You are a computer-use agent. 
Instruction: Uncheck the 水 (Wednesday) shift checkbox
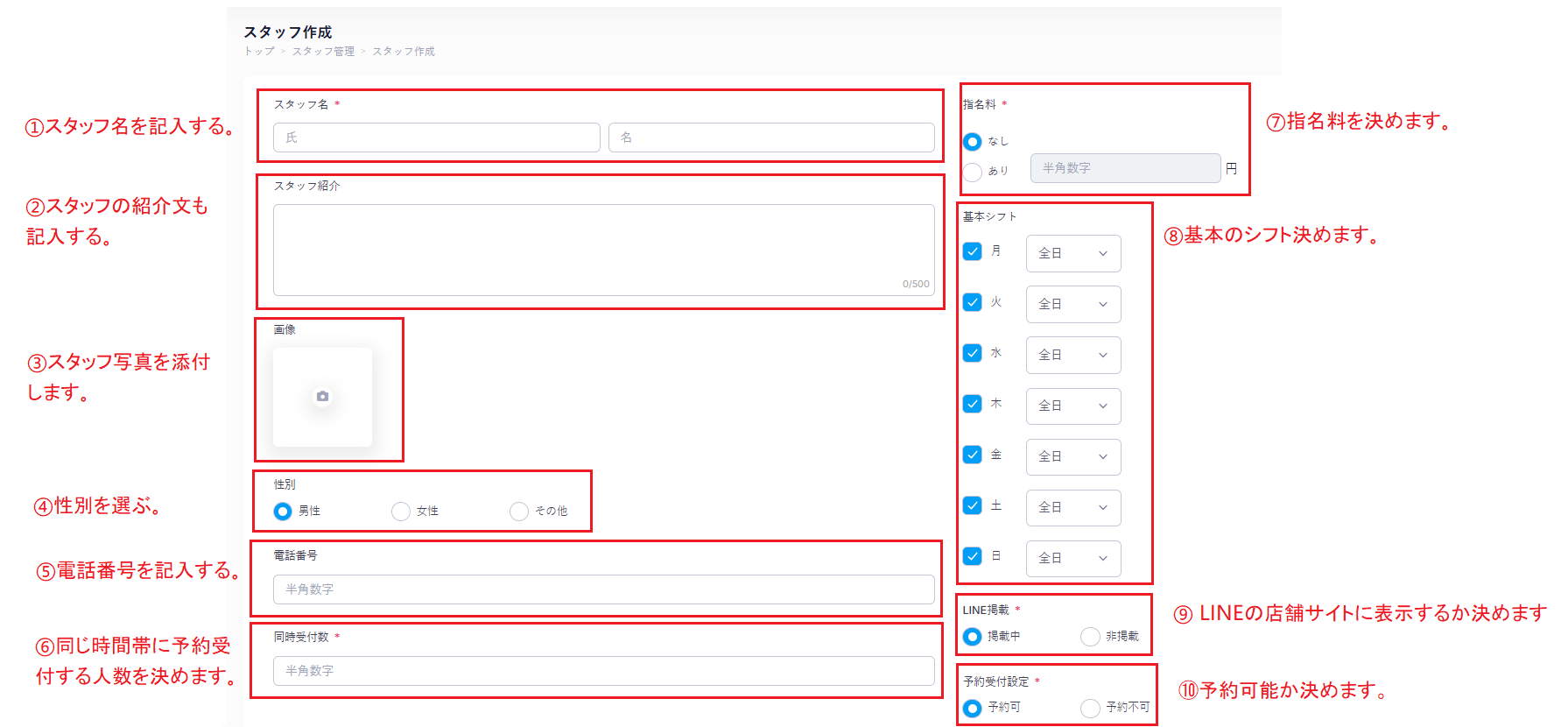pyautogui.click(x=972, y=353)
